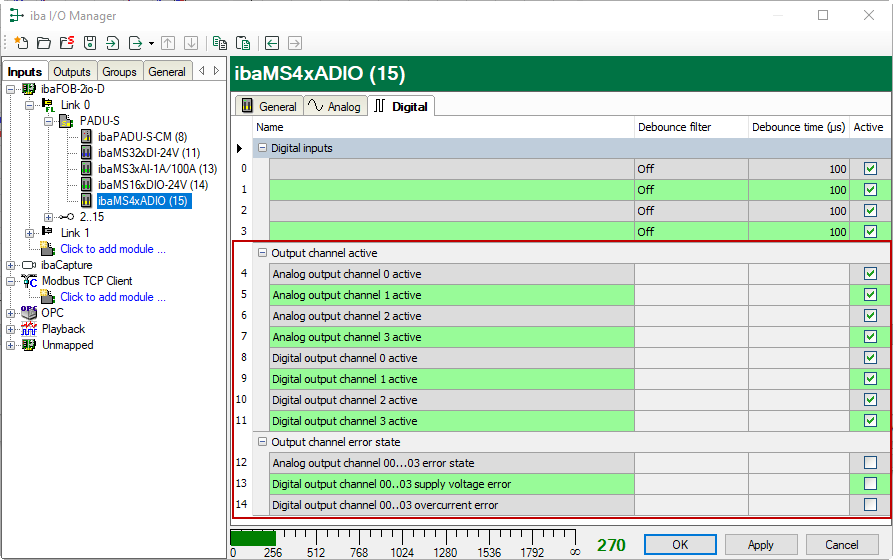Click the ibaMS32xDI-24V (11) module icon
This screenshot has height=560, width=893.
tap(87, 153)
